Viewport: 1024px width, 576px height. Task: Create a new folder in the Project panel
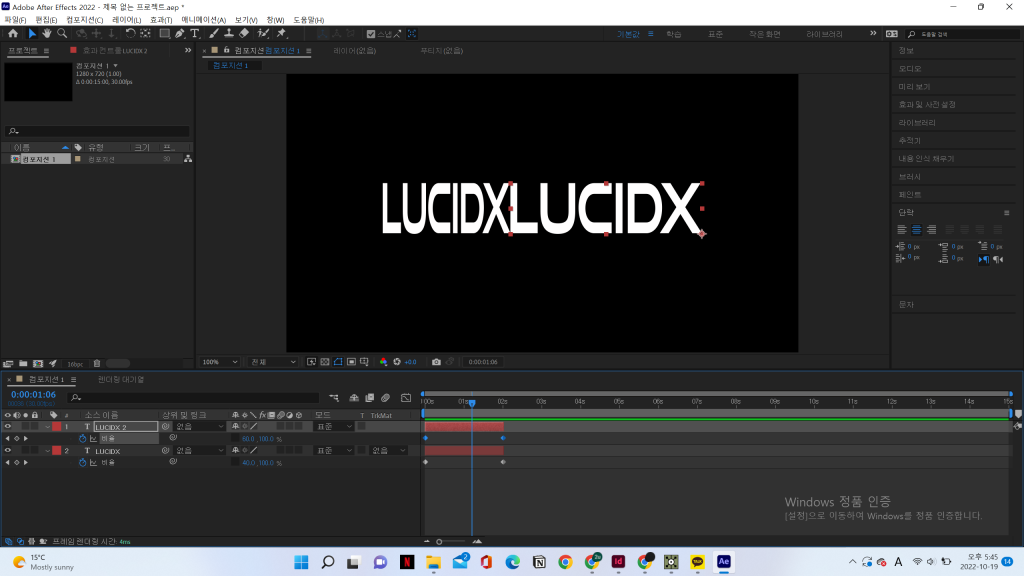point(23,364)
